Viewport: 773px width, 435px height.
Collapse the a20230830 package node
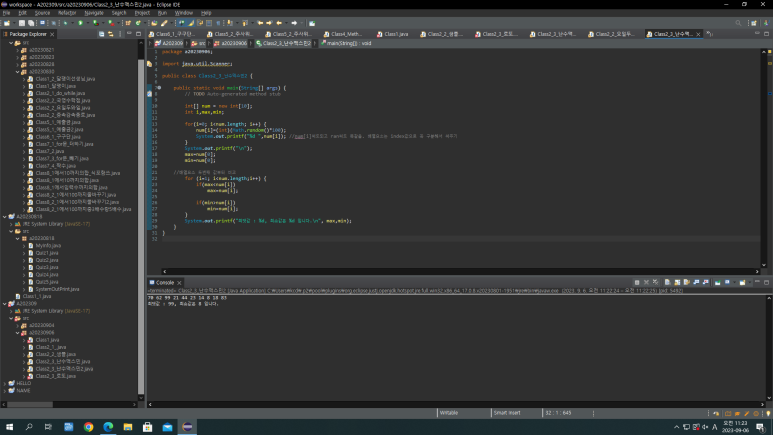click(18, 72)
